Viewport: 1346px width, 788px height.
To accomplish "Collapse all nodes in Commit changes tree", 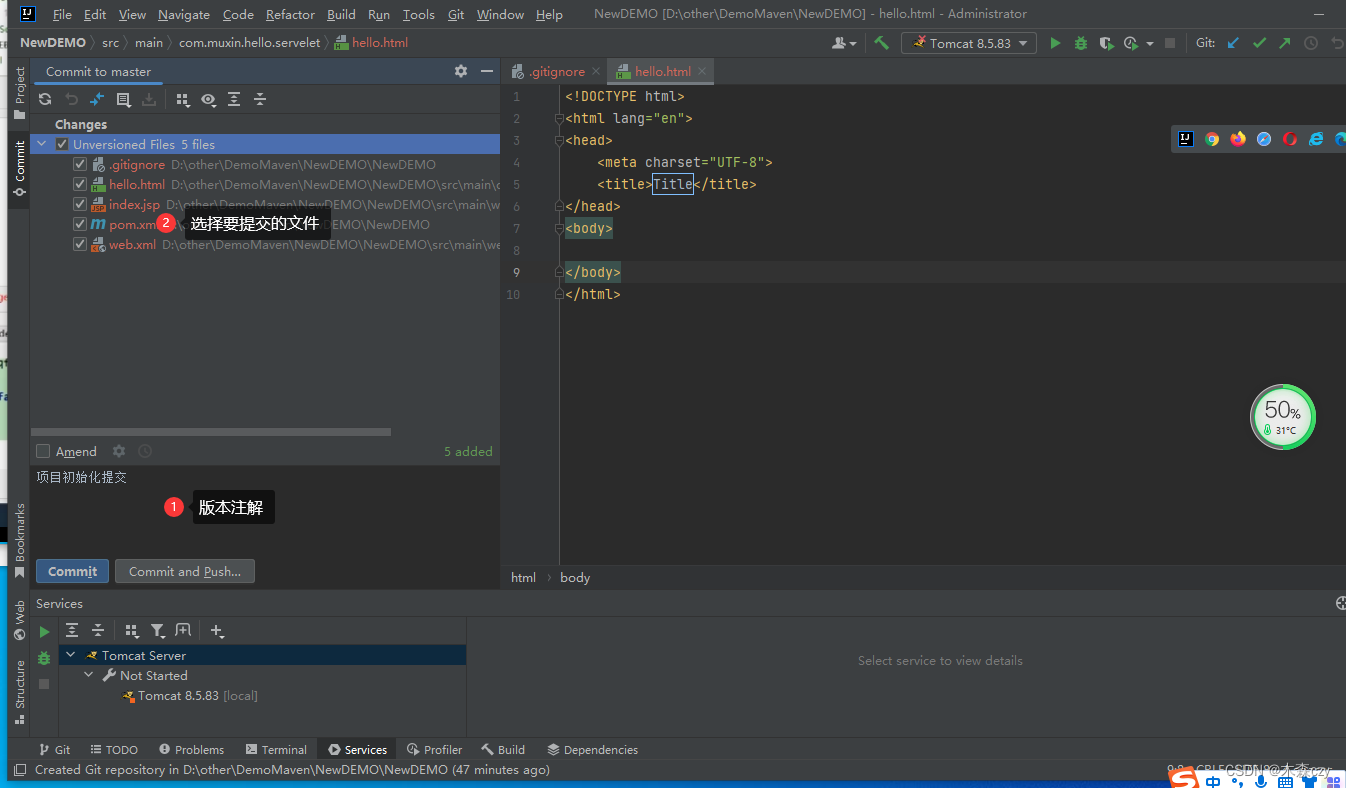I will (260, 99).
